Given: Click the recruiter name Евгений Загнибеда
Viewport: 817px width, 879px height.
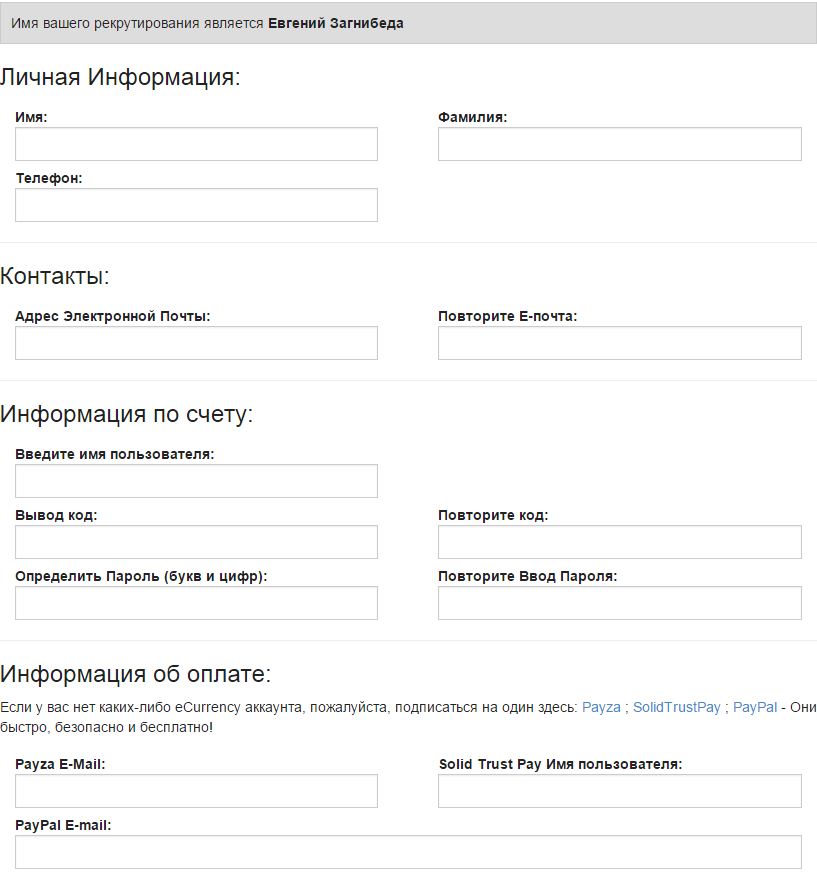Looking at the screenshot, I should click(336, 23).
